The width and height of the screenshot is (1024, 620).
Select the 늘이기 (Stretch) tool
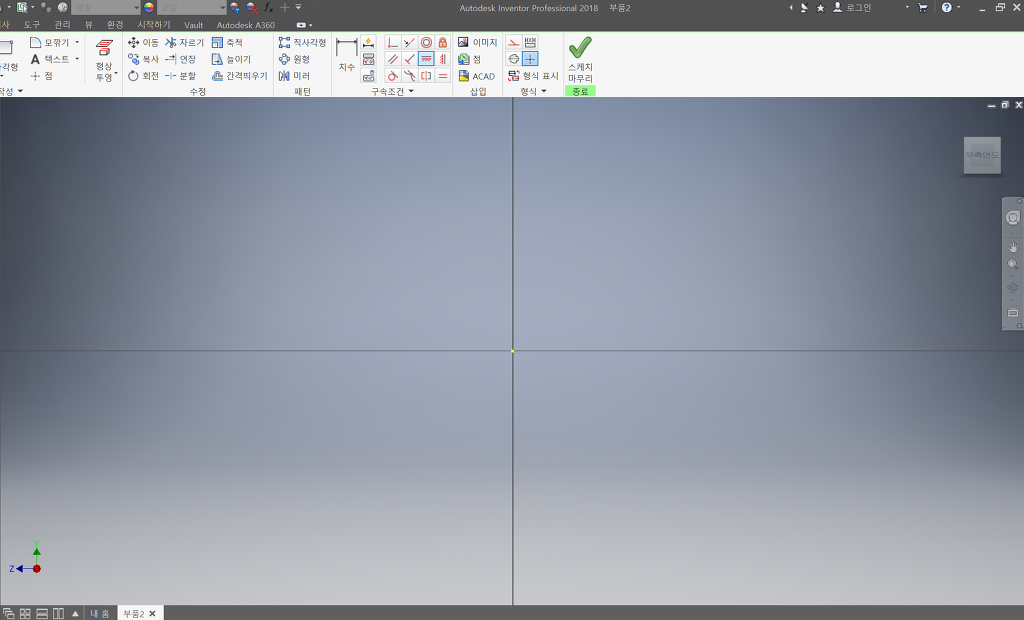point(231,59)
